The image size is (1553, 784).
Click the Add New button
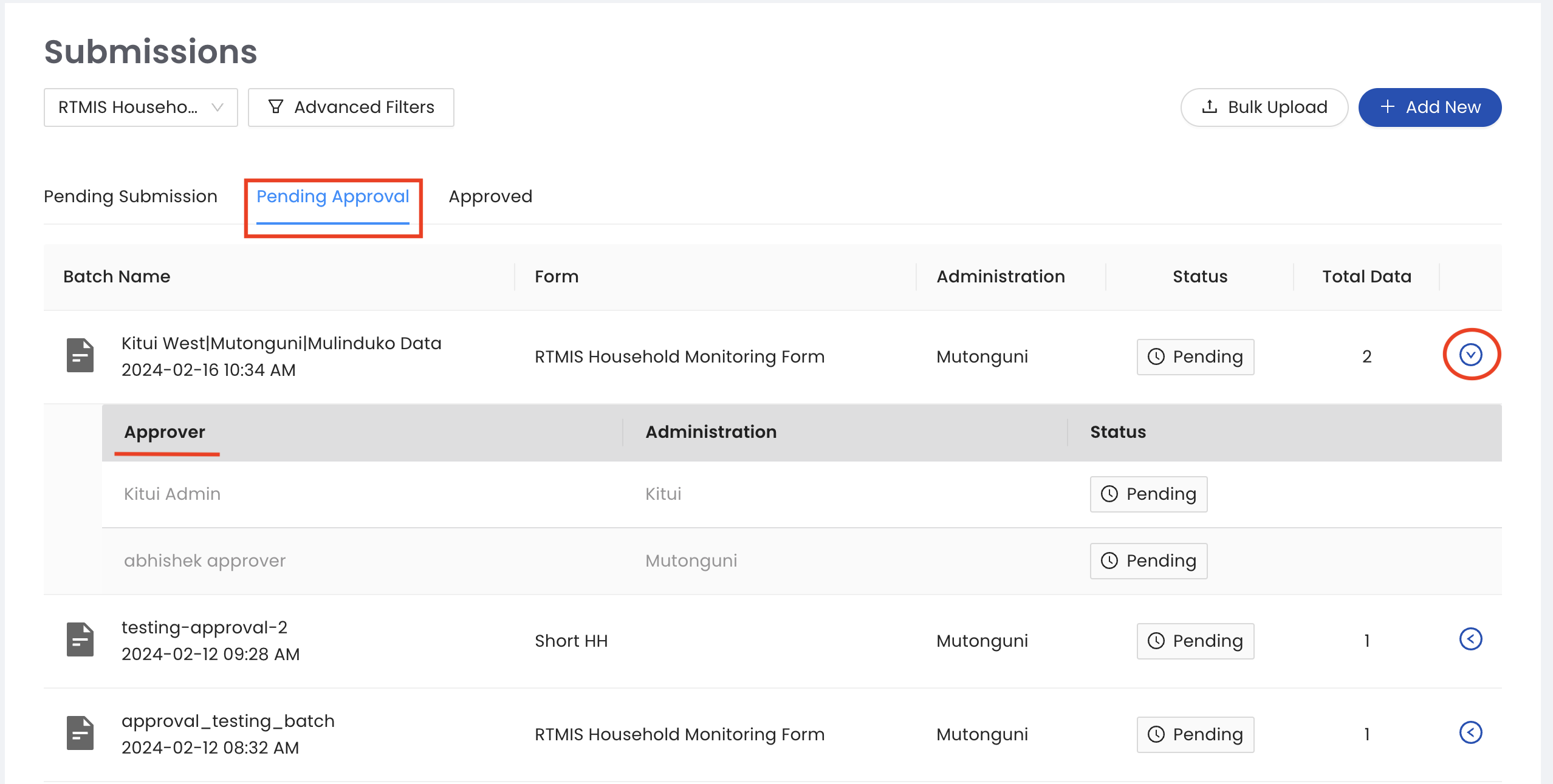click(1430, 107)
